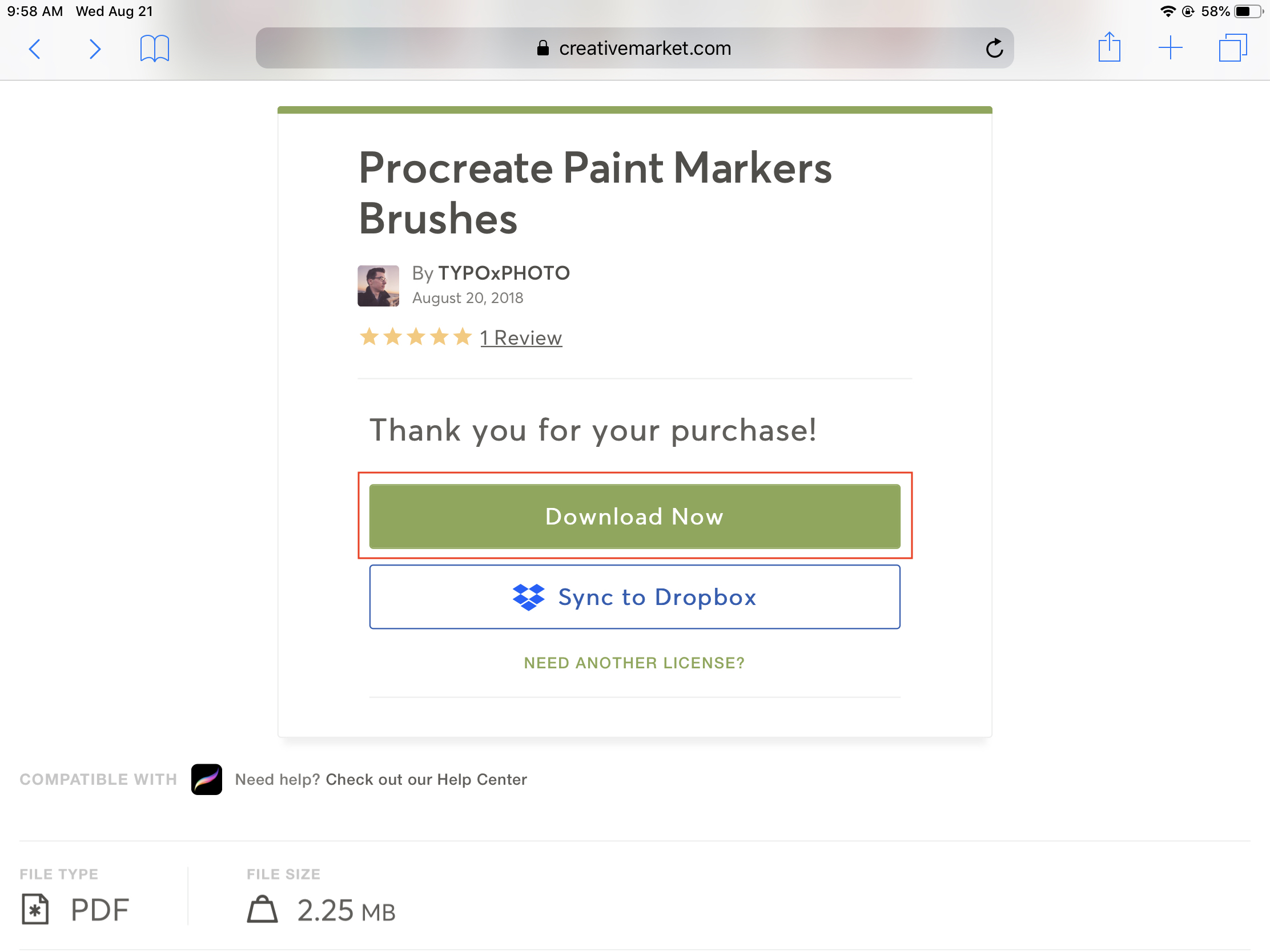Click the PDF file type icon

[35, 909]
